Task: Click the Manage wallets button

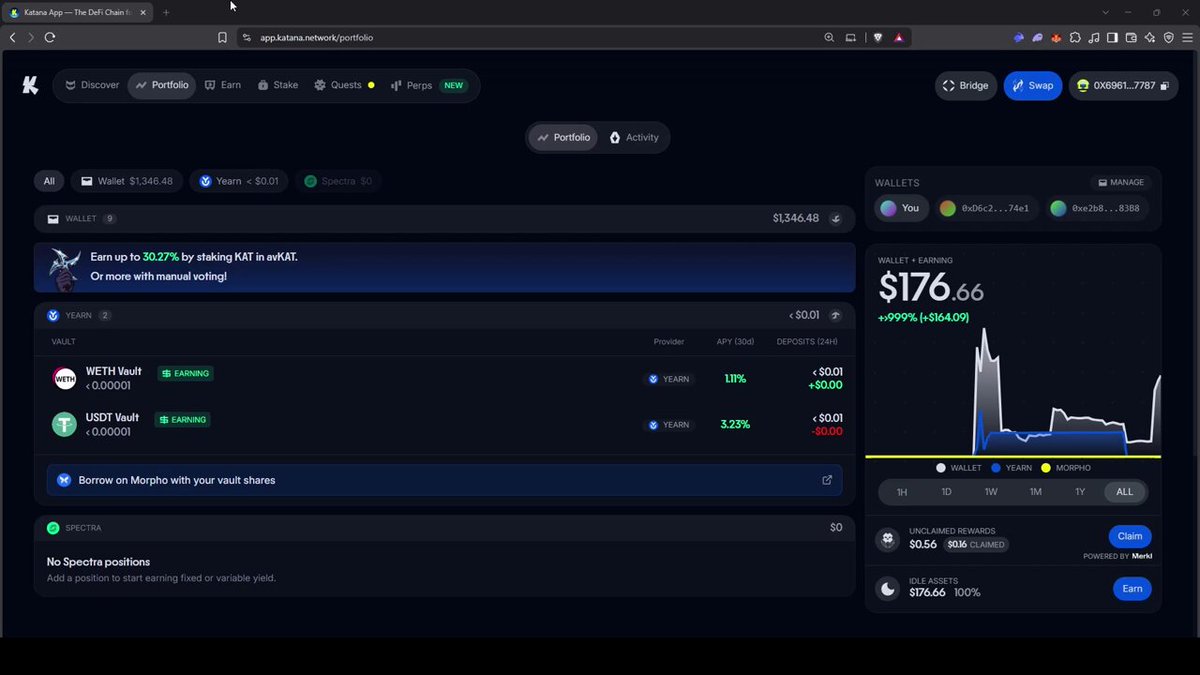Action: [1121, 183]
